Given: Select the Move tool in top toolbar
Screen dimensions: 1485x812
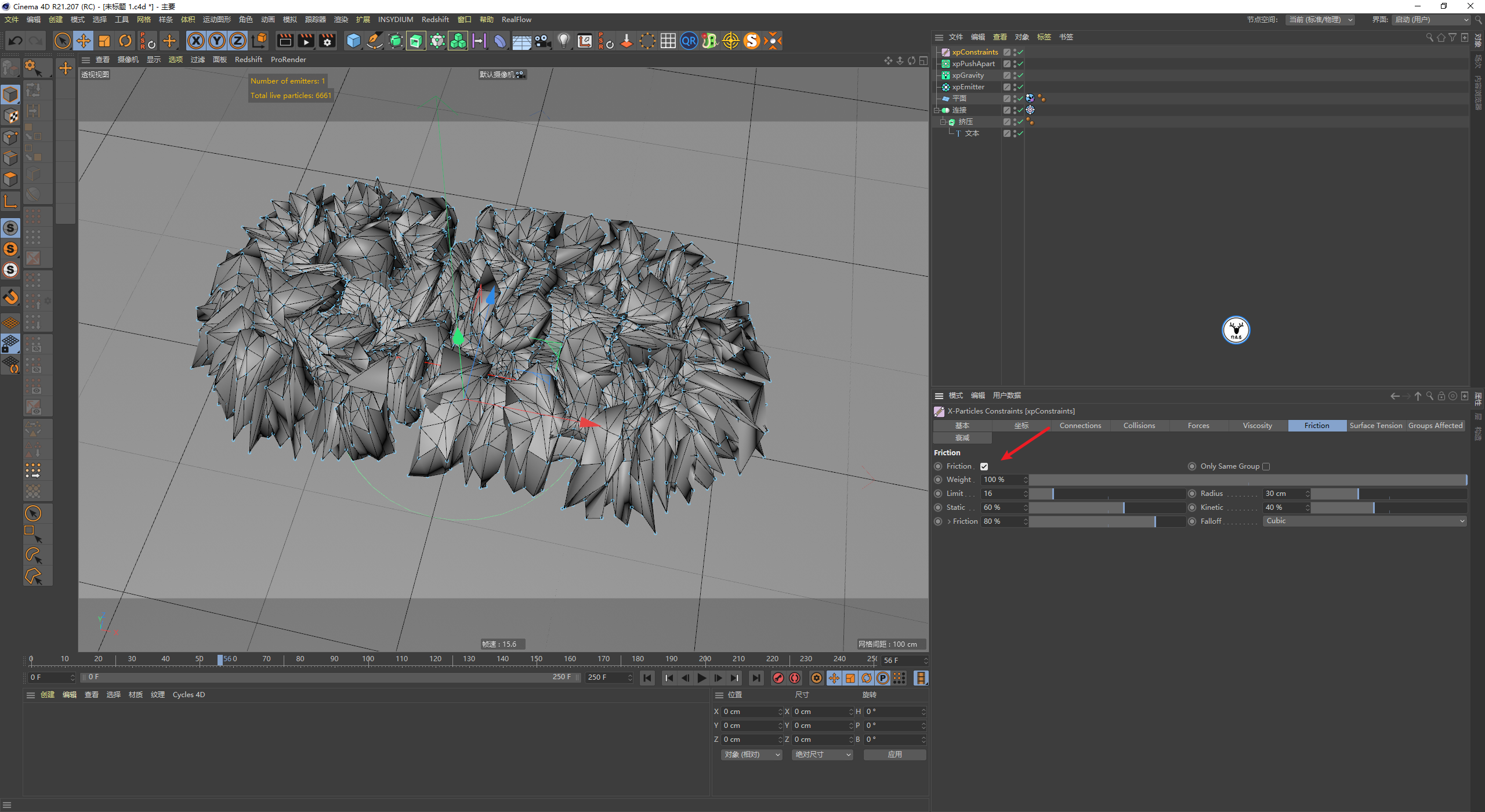Looking at the screenshot, I should (84, 41).
